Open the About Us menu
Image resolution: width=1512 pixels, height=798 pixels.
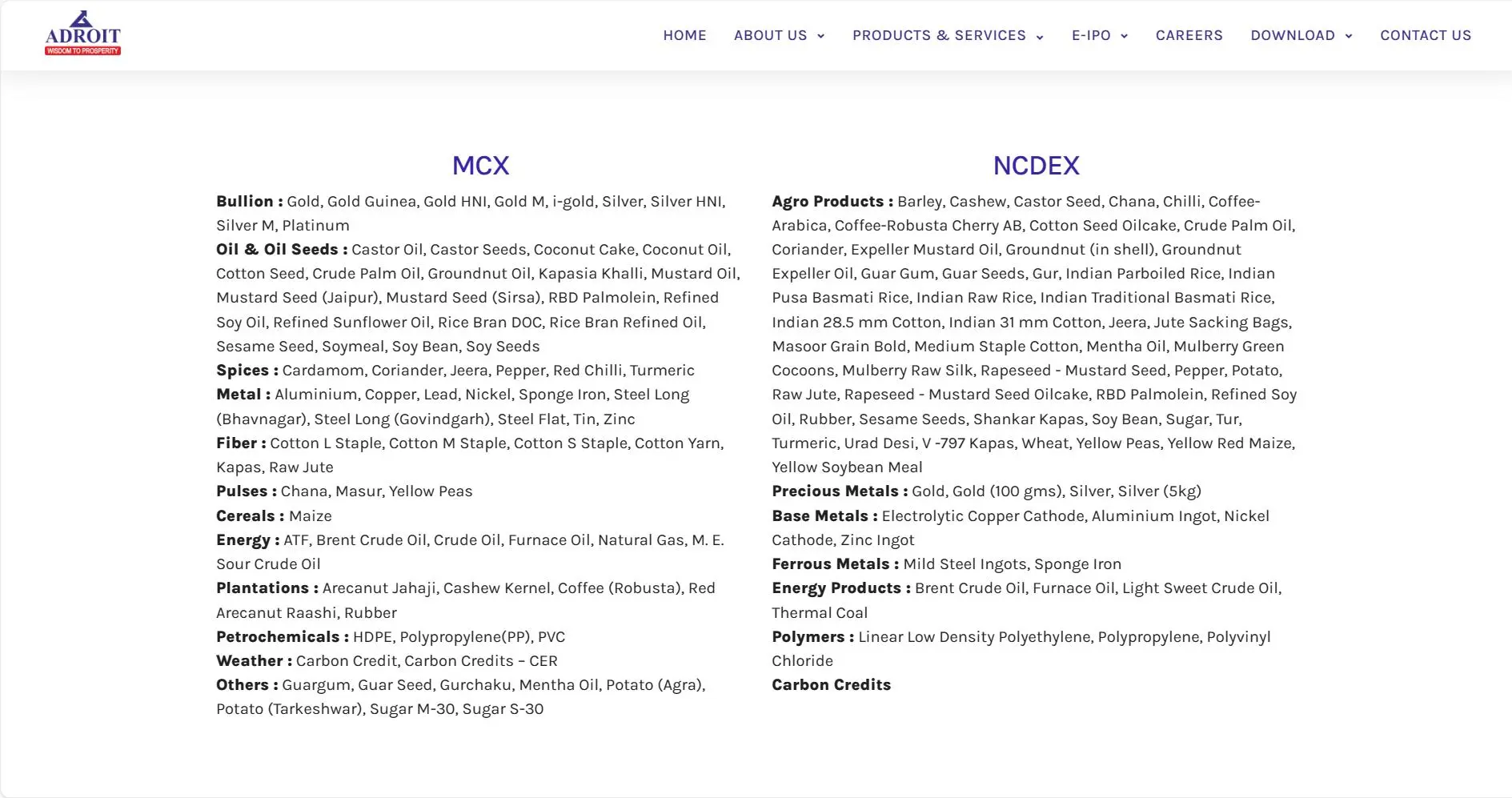pos(770,35)
